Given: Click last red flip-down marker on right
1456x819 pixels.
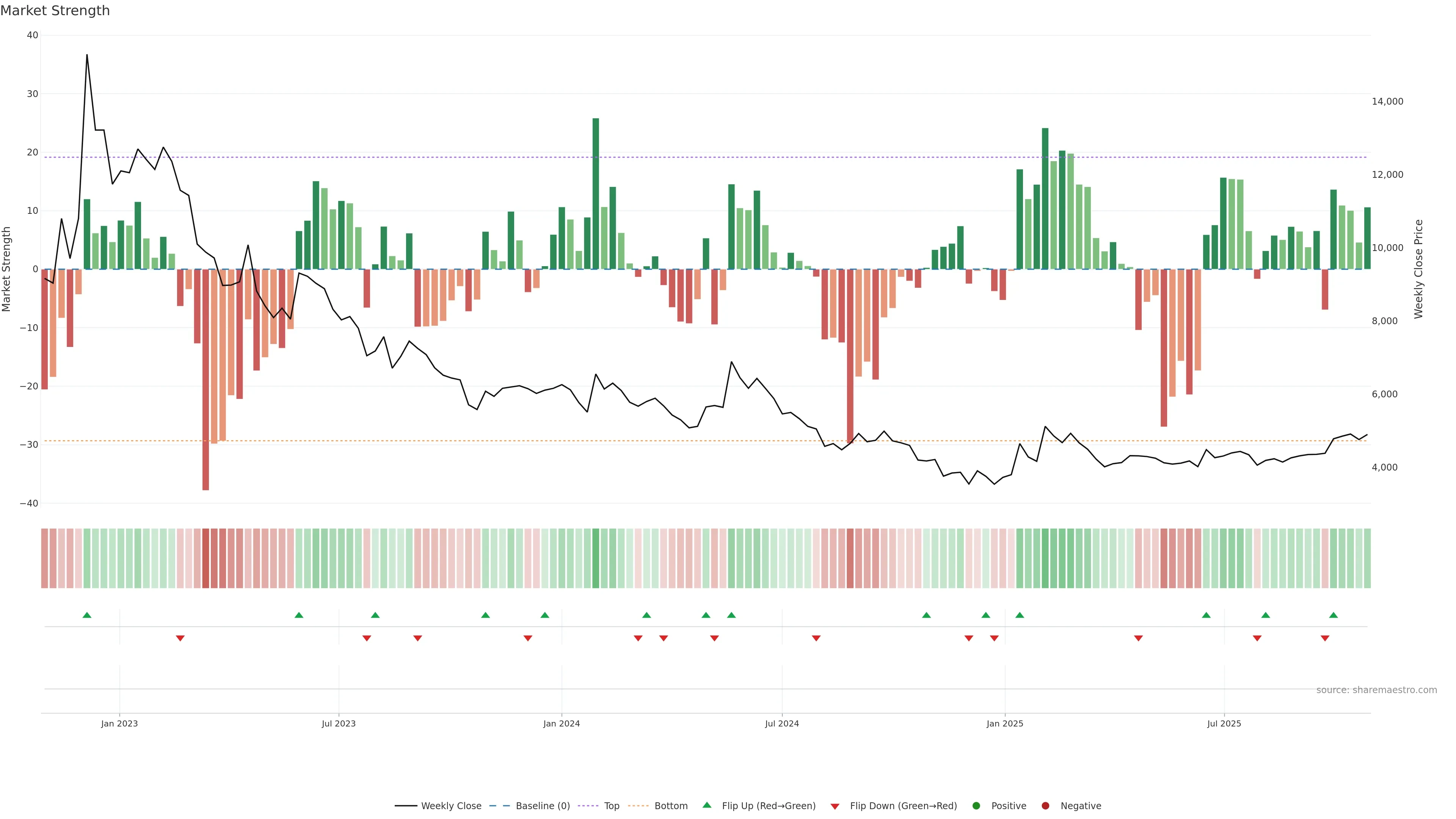Looking at the screenshot, I should click(x=1325, y=638).
